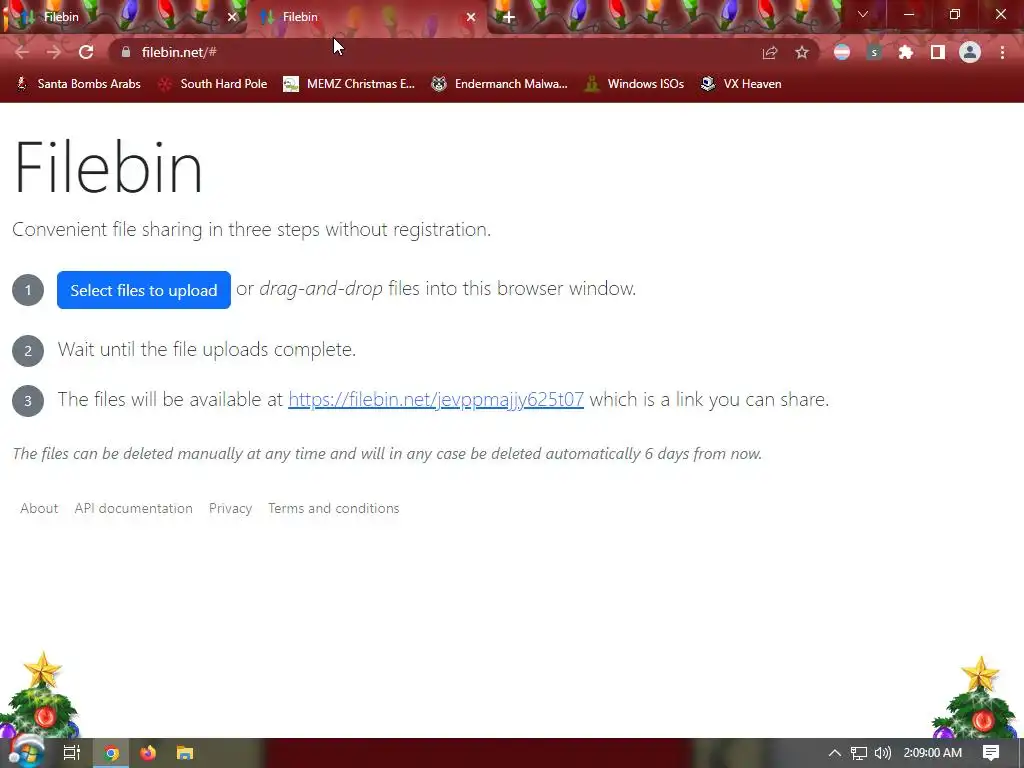Open the Windows ISOs bookmark
Image resolution: width=1024 pixels, height=768 pixels.
click(x=634, y=84)
